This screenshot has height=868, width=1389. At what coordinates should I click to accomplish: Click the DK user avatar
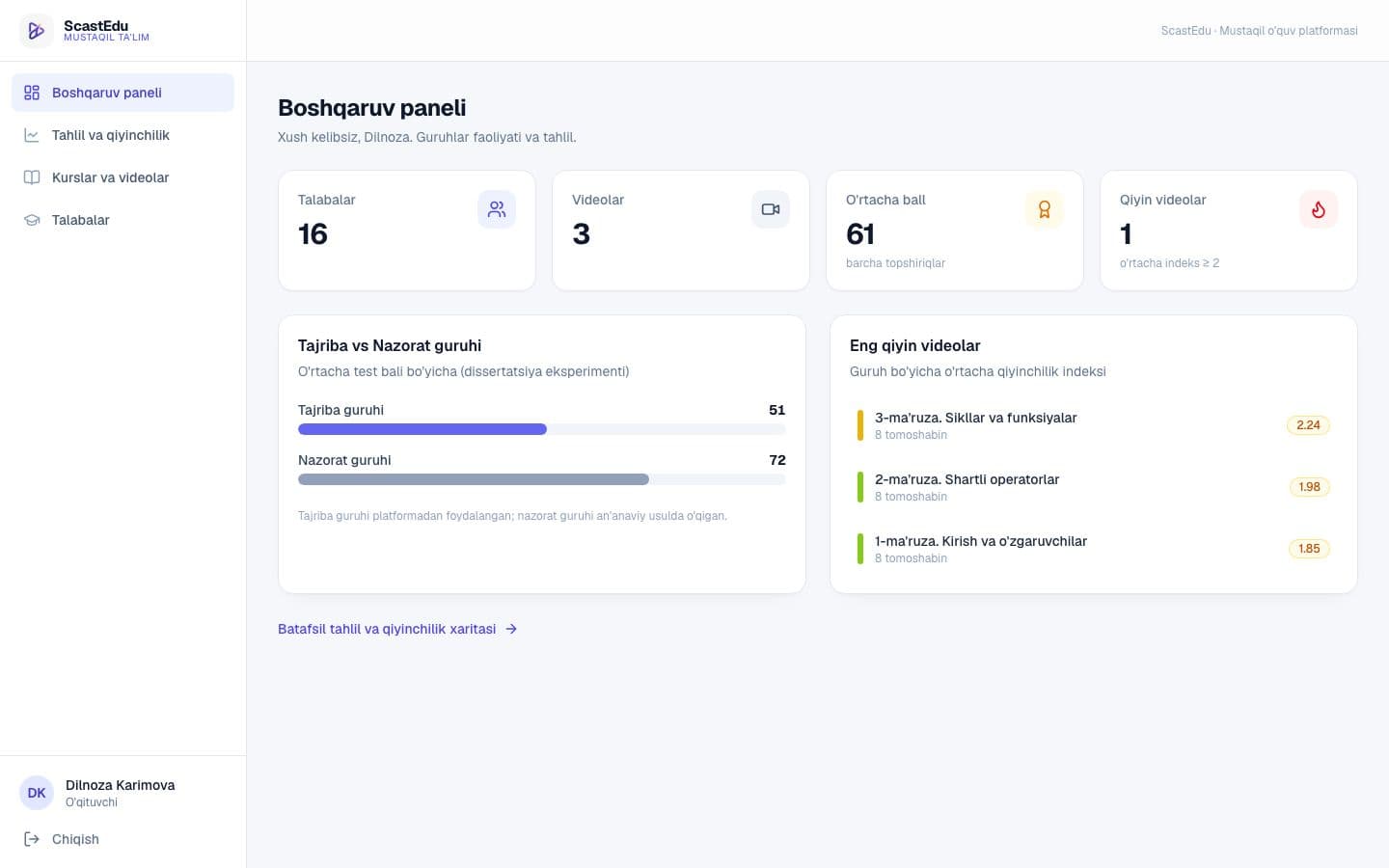pos(37,793)
